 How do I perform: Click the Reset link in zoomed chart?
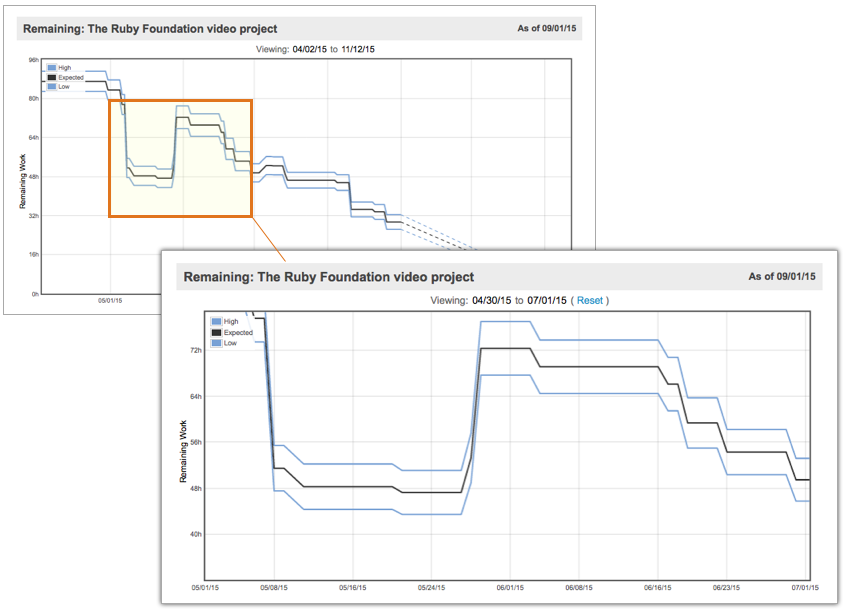[x=590, y=300]
